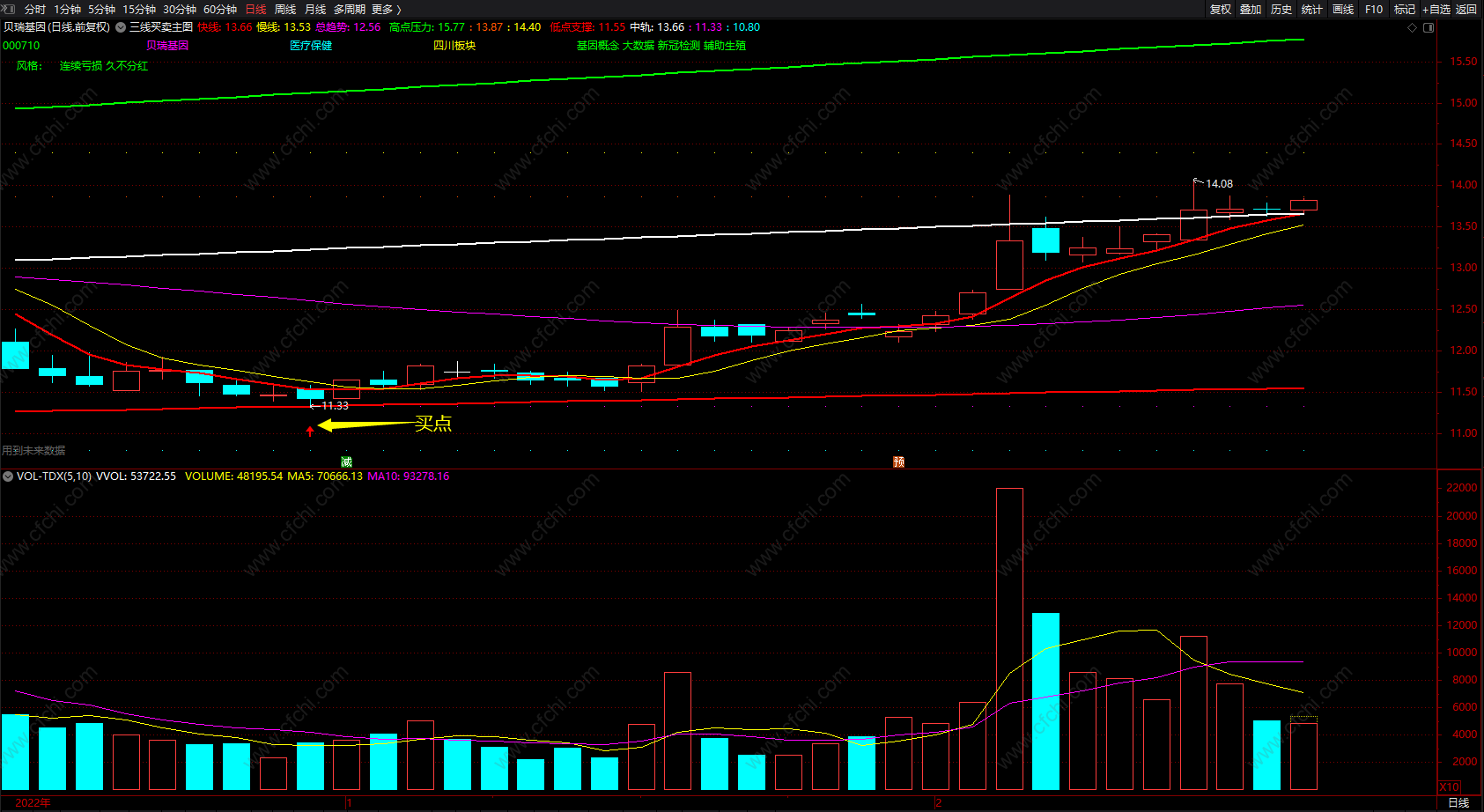
Task: Click the collapse panel icon at top-left corner
Action: [9, 9]
